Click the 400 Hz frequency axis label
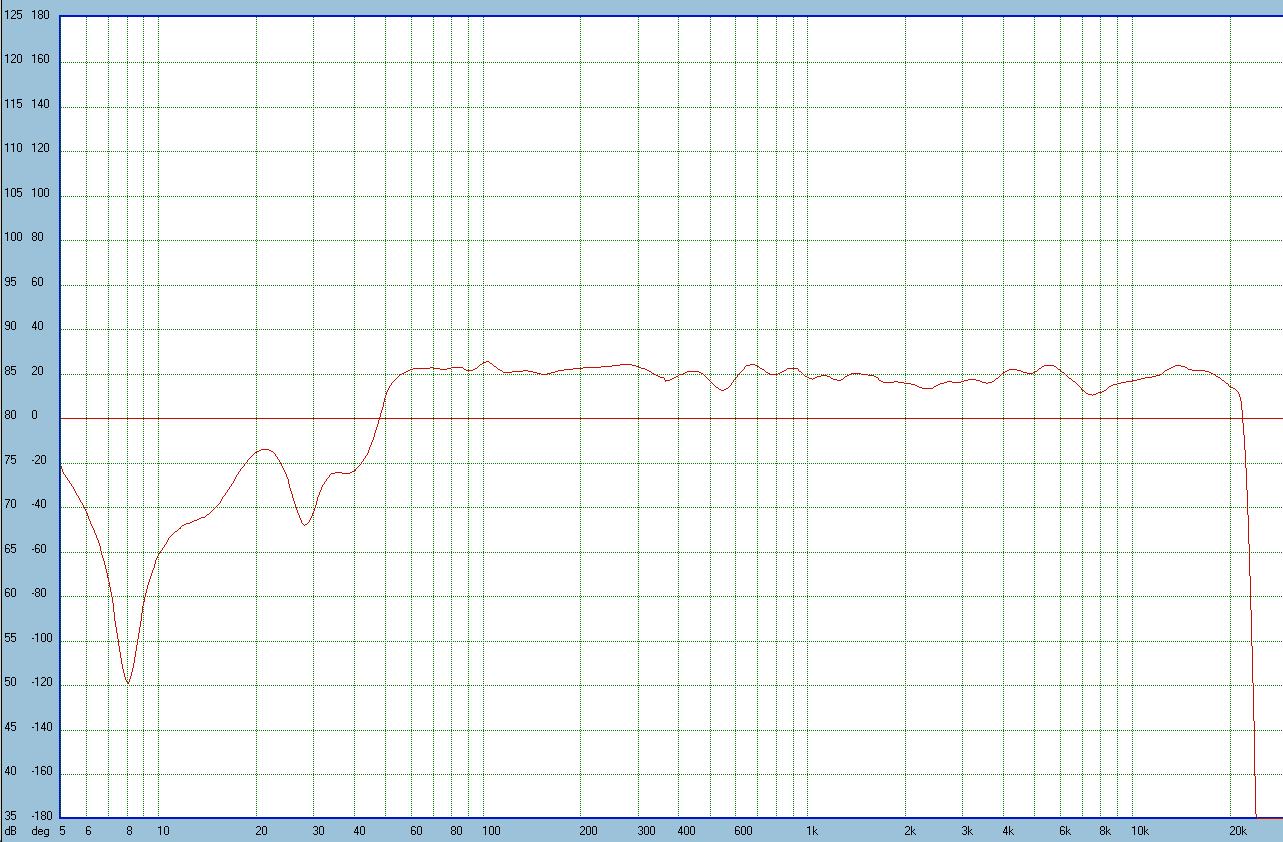This screenshot has width=1283, height=842. 686,831
